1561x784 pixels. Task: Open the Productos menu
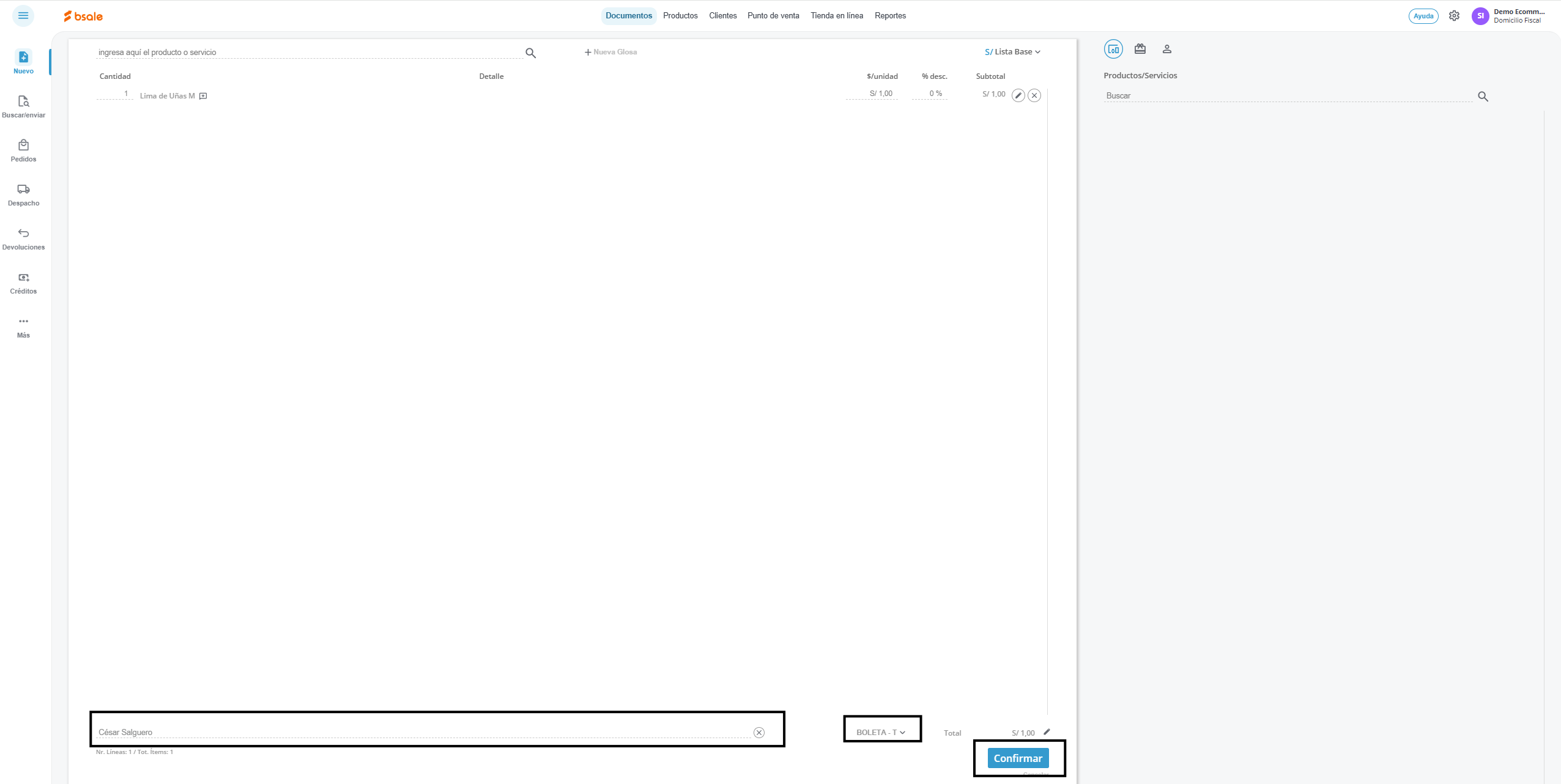(x=680, y=16)
